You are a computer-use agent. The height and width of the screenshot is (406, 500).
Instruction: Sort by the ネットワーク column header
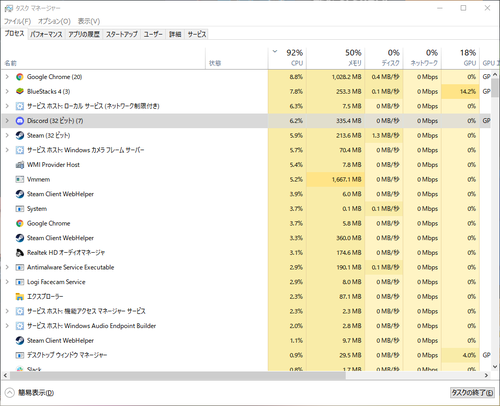point(422,58)
